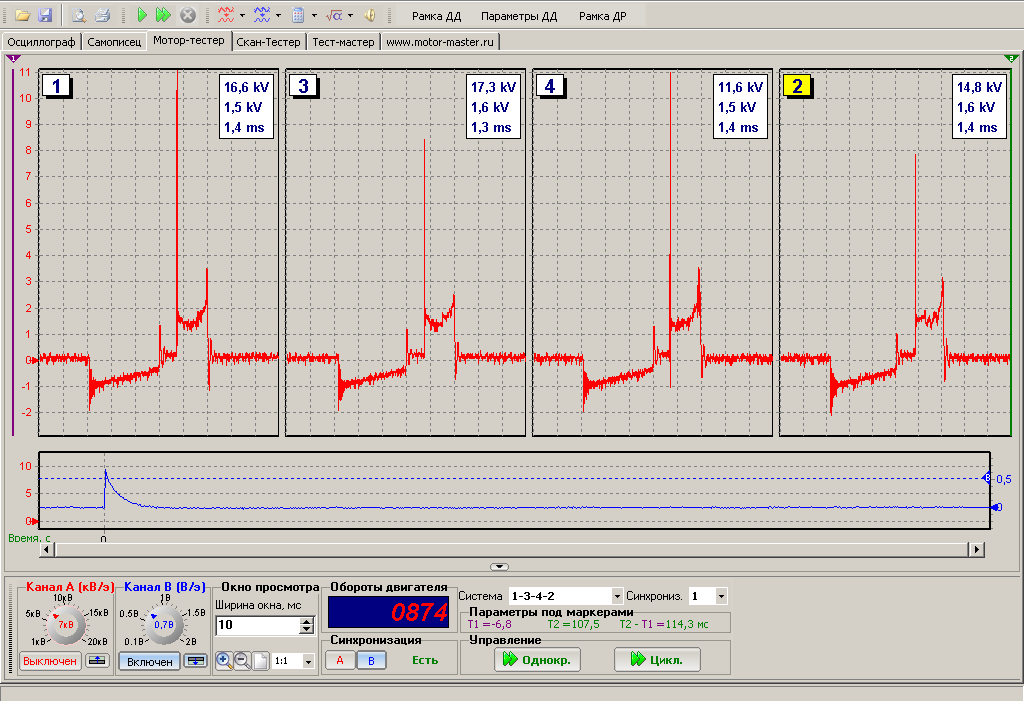
Task: Zoom in with the plus magnifier icon
Action: click(223, 661)
